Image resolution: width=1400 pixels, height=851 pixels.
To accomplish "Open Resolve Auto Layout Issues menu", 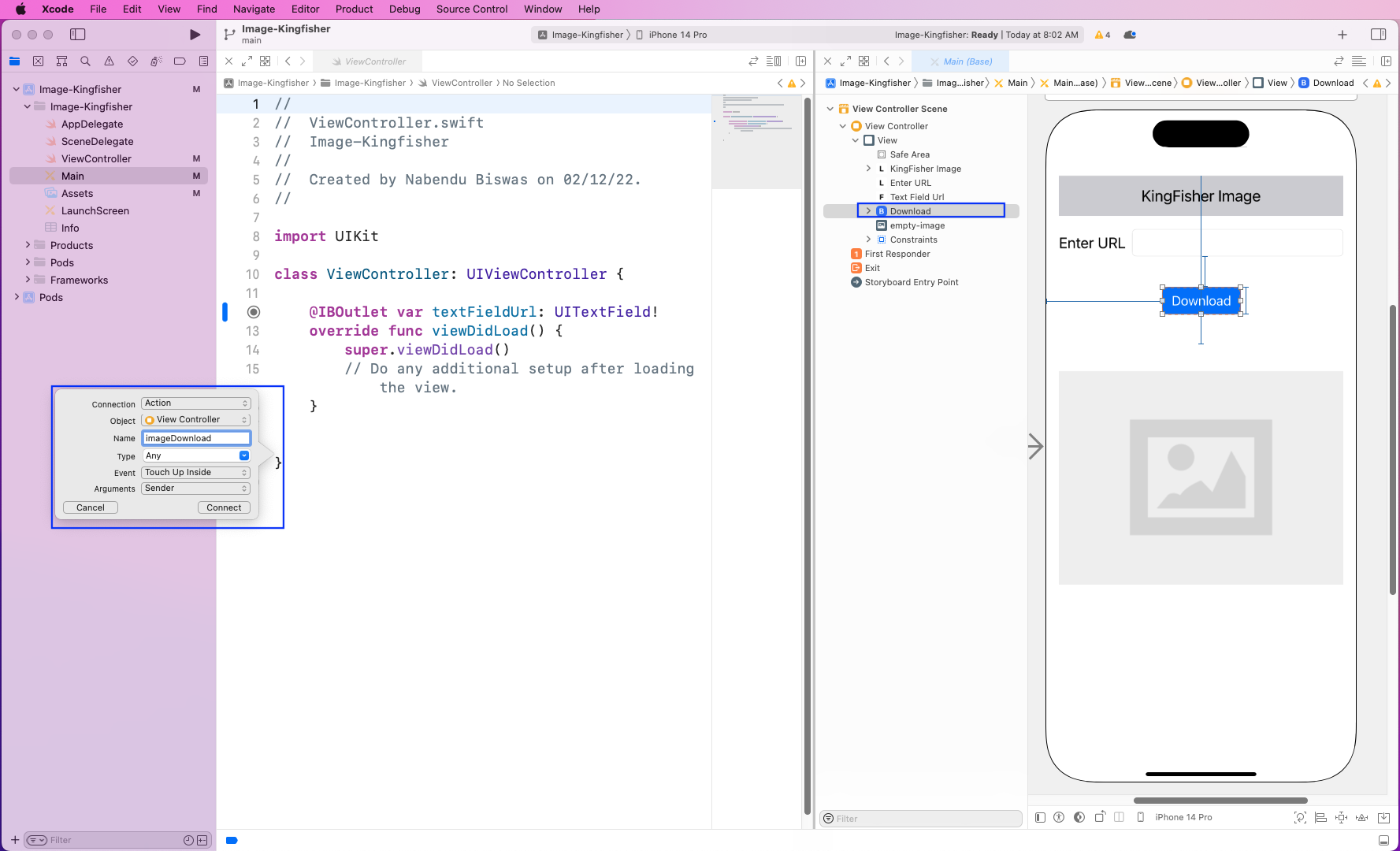I will (x=1362, y=818).
